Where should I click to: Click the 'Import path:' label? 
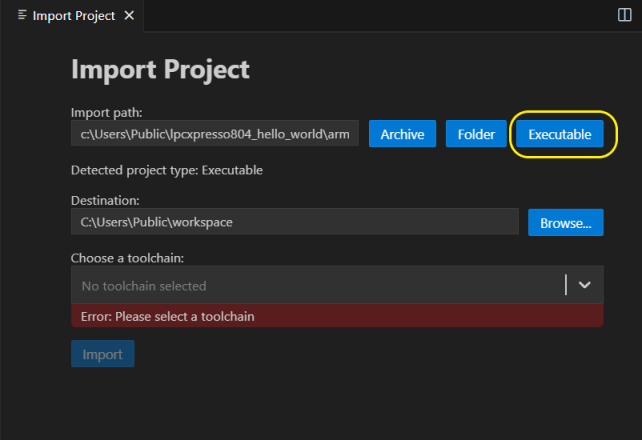[106, 113]
